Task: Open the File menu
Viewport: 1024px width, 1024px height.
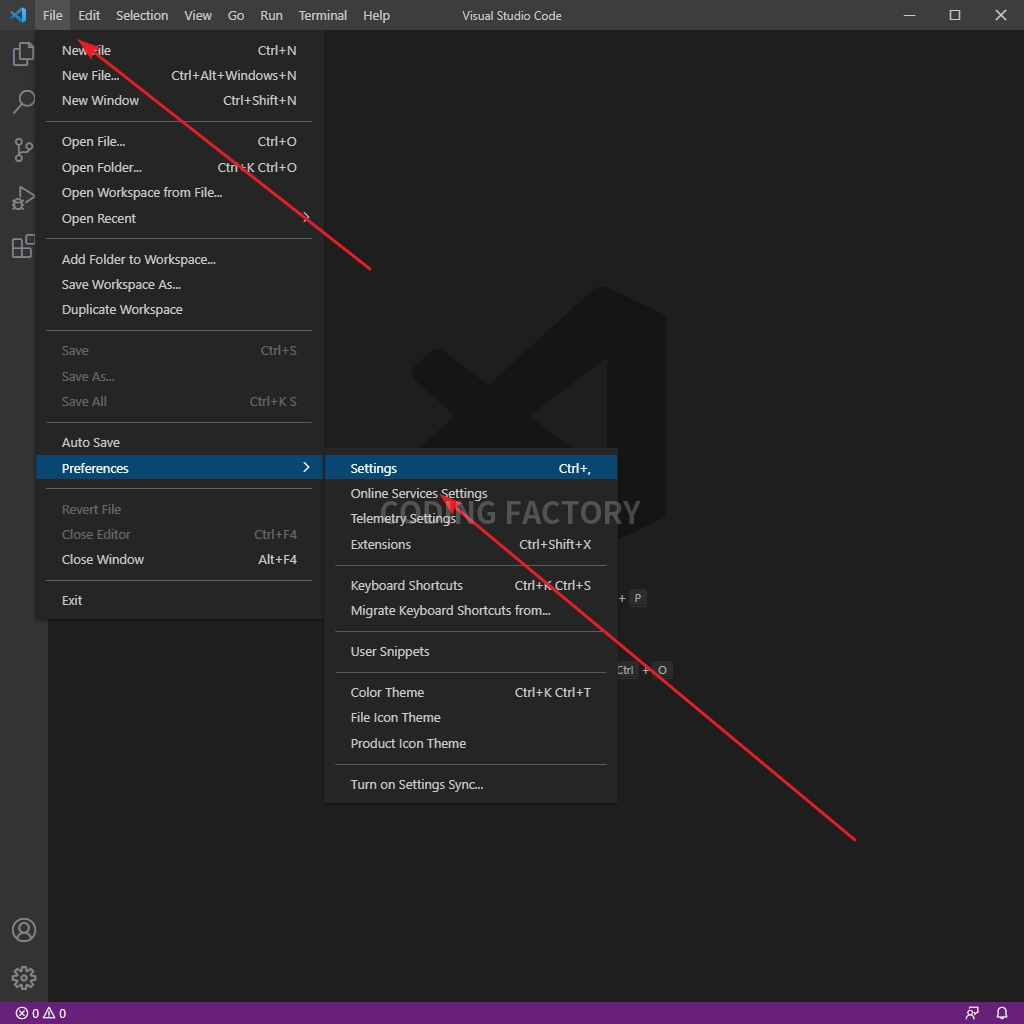Action: point(53,15)
